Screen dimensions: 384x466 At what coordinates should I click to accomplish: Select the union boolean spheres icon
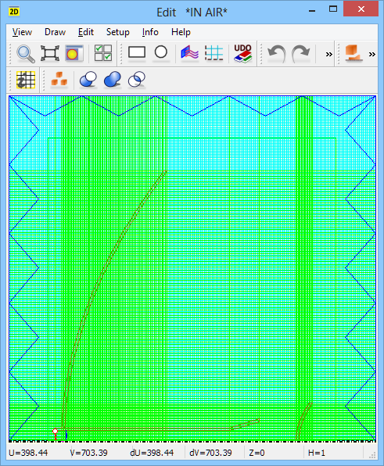click(x=113, y=80)
